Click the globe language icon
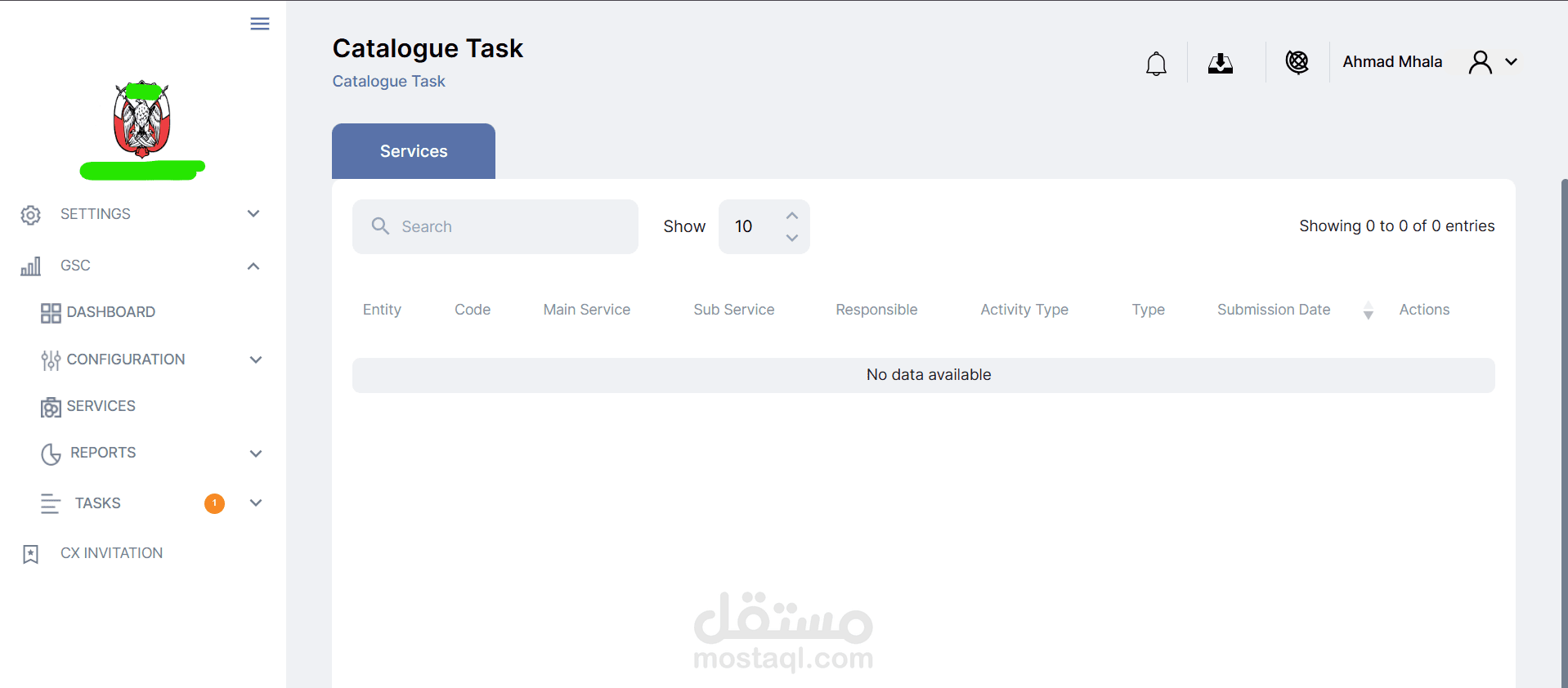 tap(1297, 62)
